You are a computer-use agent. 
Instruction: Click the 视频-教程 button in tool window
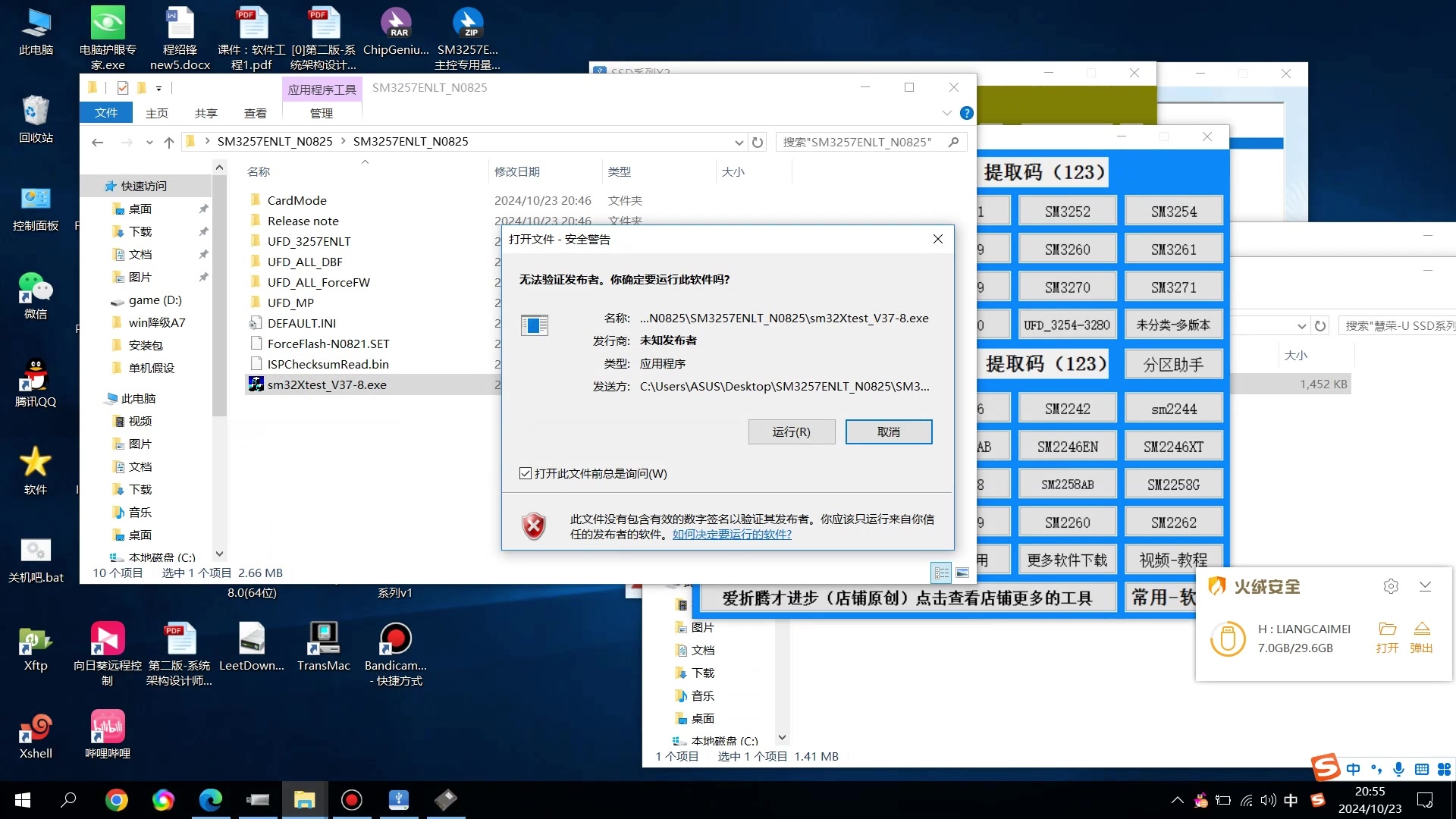click(x=1173, y=560)
